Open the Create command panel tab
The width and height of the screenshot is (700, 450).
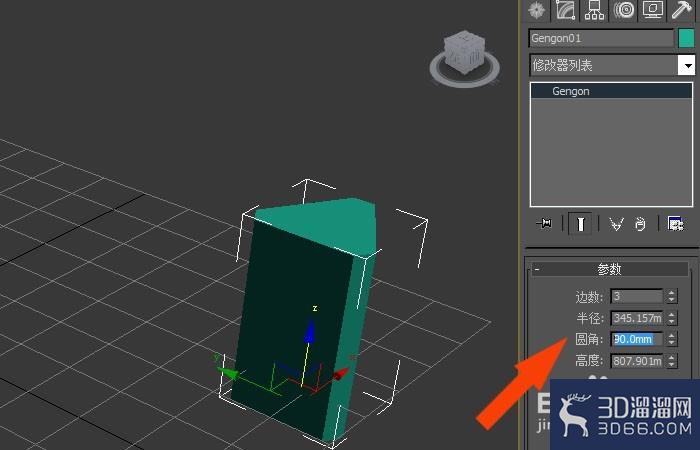537,10
